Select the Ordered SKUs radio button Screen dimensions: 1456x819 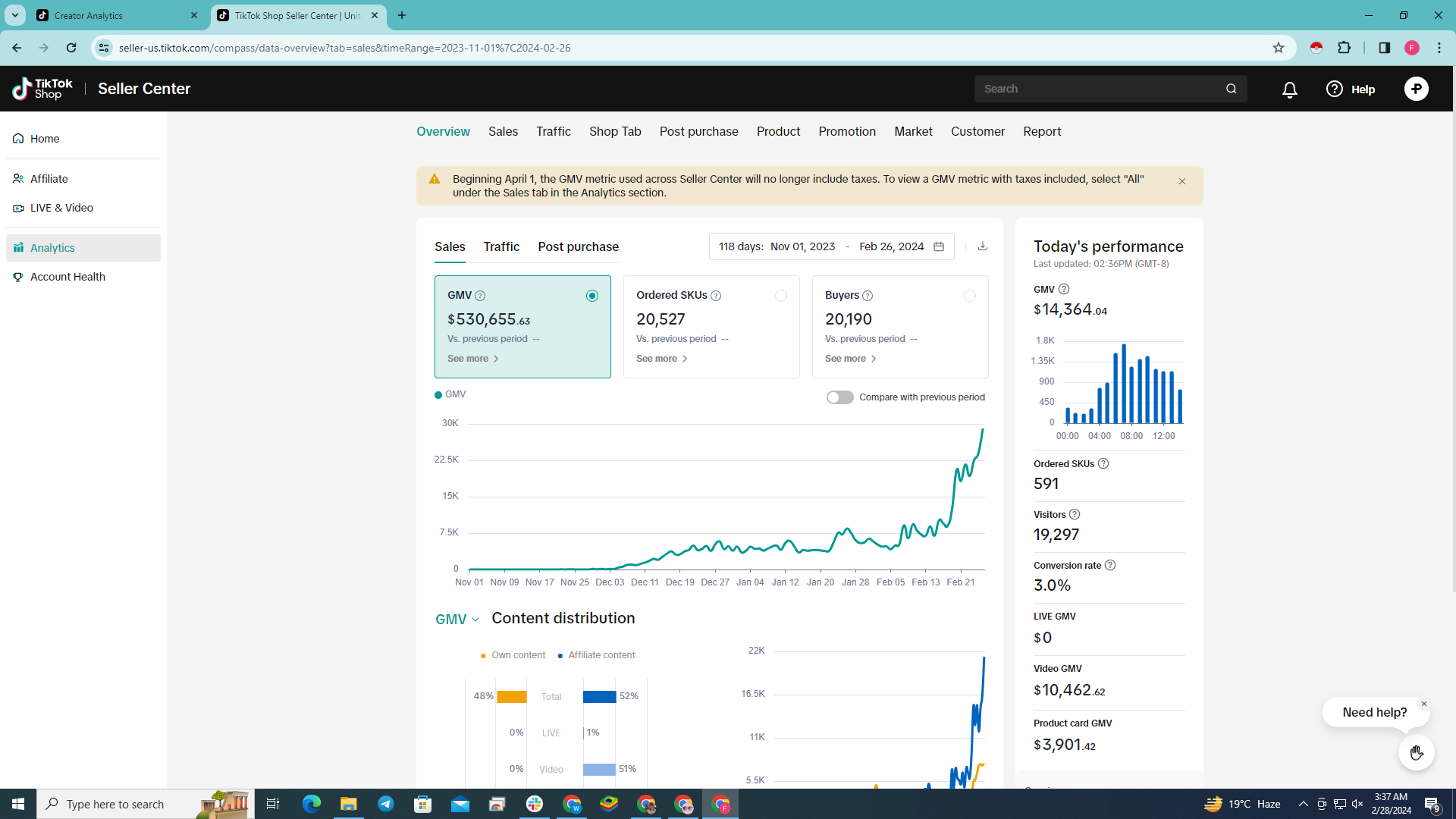pos(780,296)
